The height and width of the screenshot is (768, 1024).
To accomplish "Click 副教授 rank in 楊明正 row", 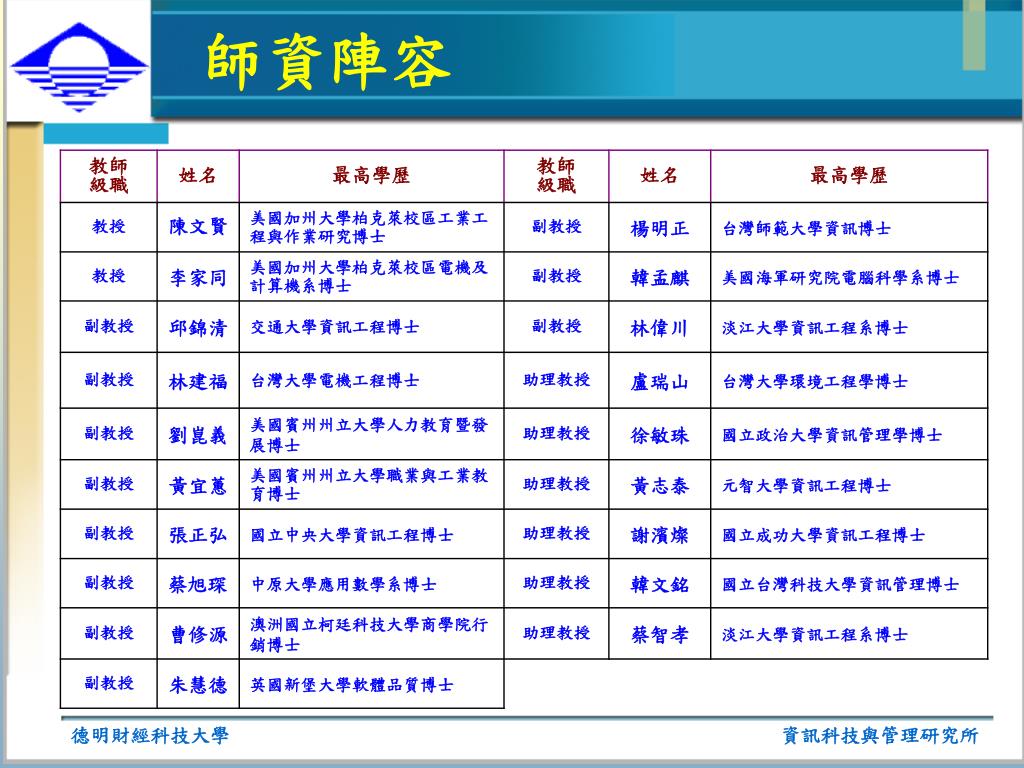I will coord(556,226).
